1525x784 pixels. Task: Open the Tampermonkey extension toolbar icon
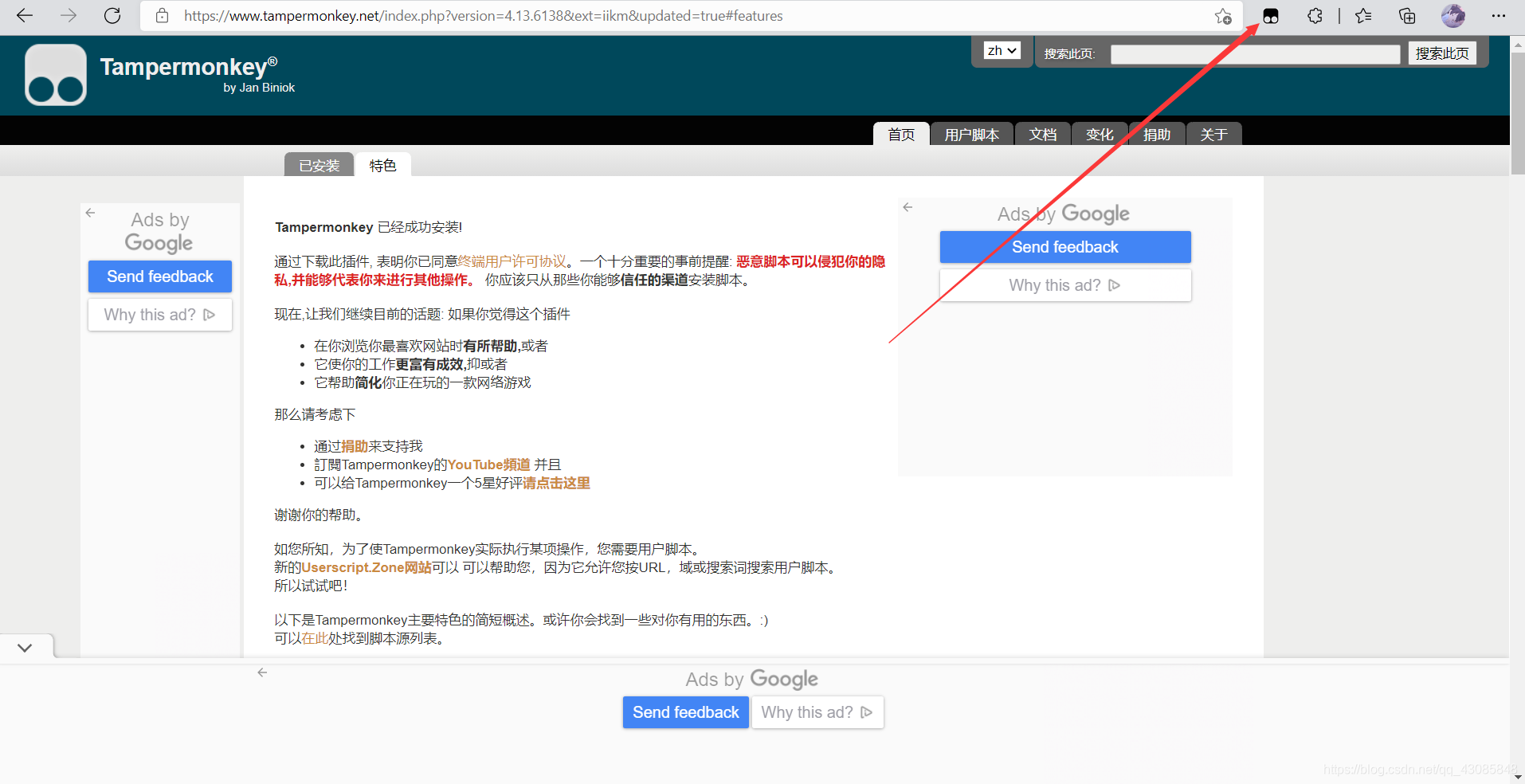coord(1271,16)
